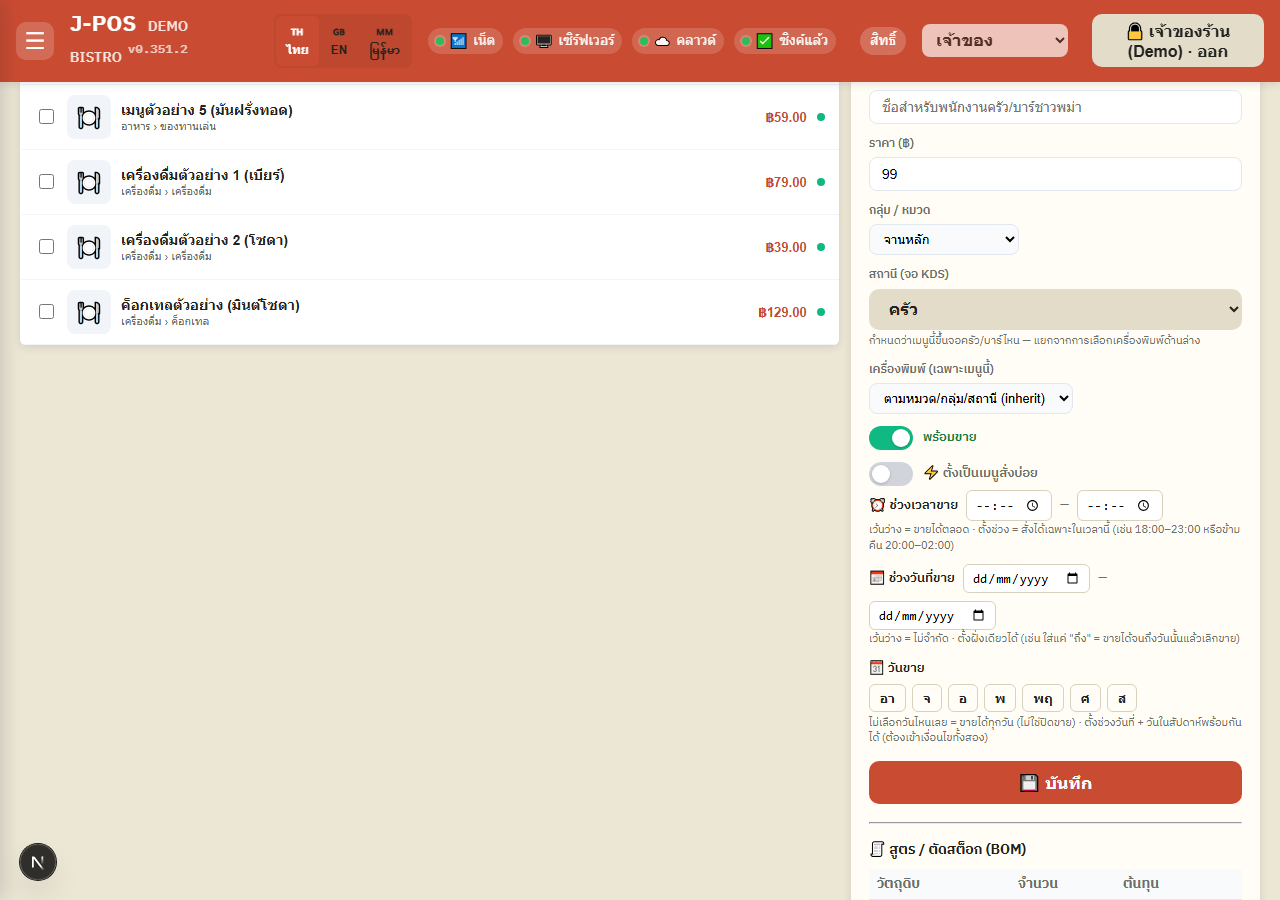Select Thursday พฤ sale day button
The width and height of the screenshot is (1280, 900).
[1043, 698]
